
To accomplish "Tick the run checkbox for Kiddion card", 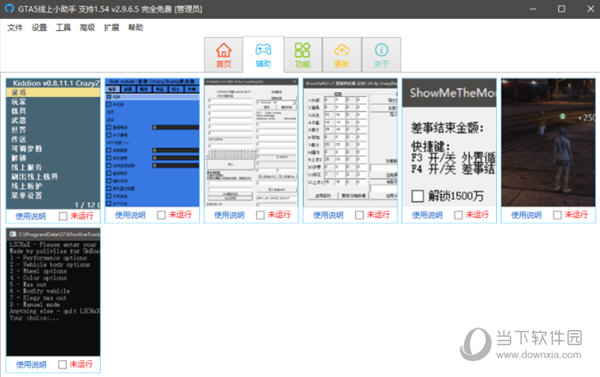I will click(63, 216).
